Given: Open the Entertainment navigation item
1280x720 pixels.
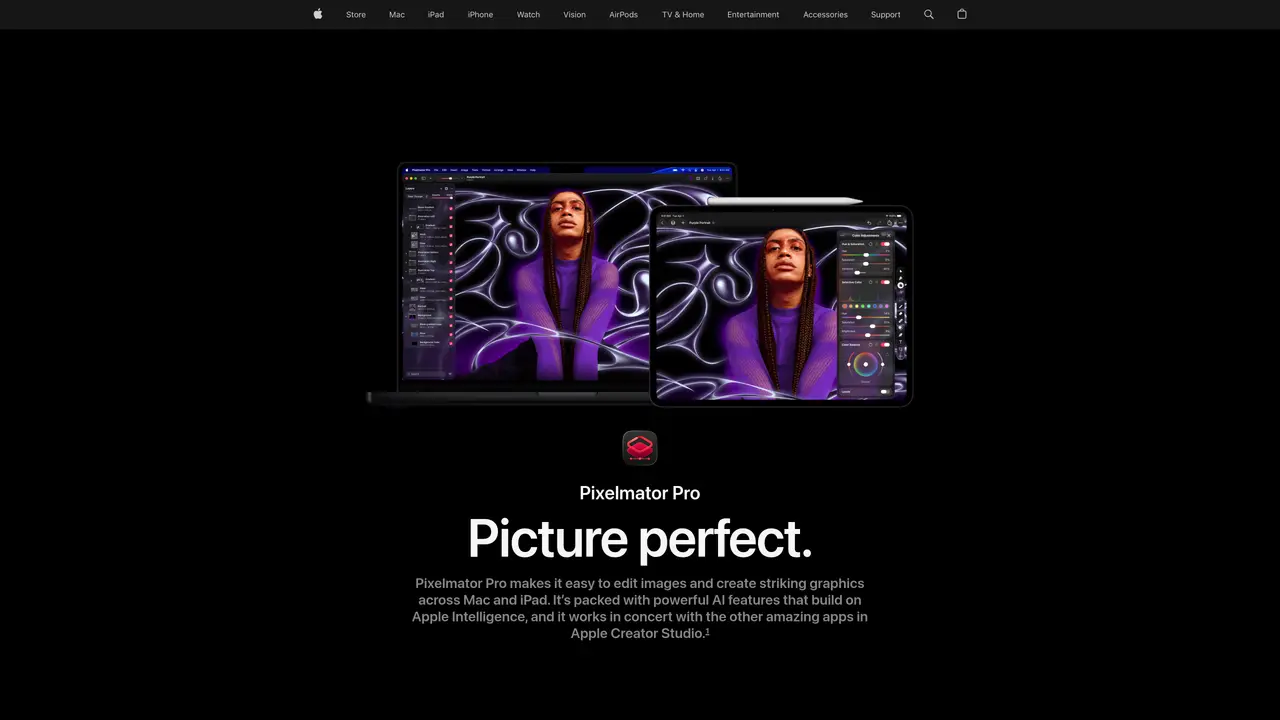Looking at the screenshot, I should (x=753, y=14).
